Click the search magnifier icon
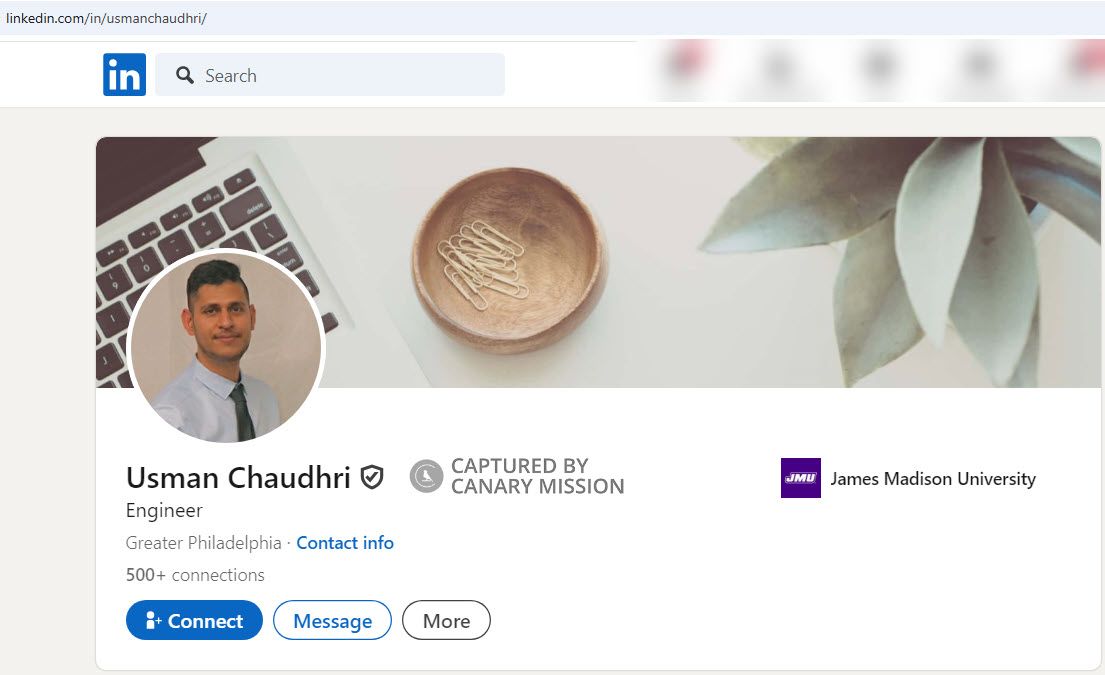Viewport: 1105px width, 675px height. click(x=185, y=75)
